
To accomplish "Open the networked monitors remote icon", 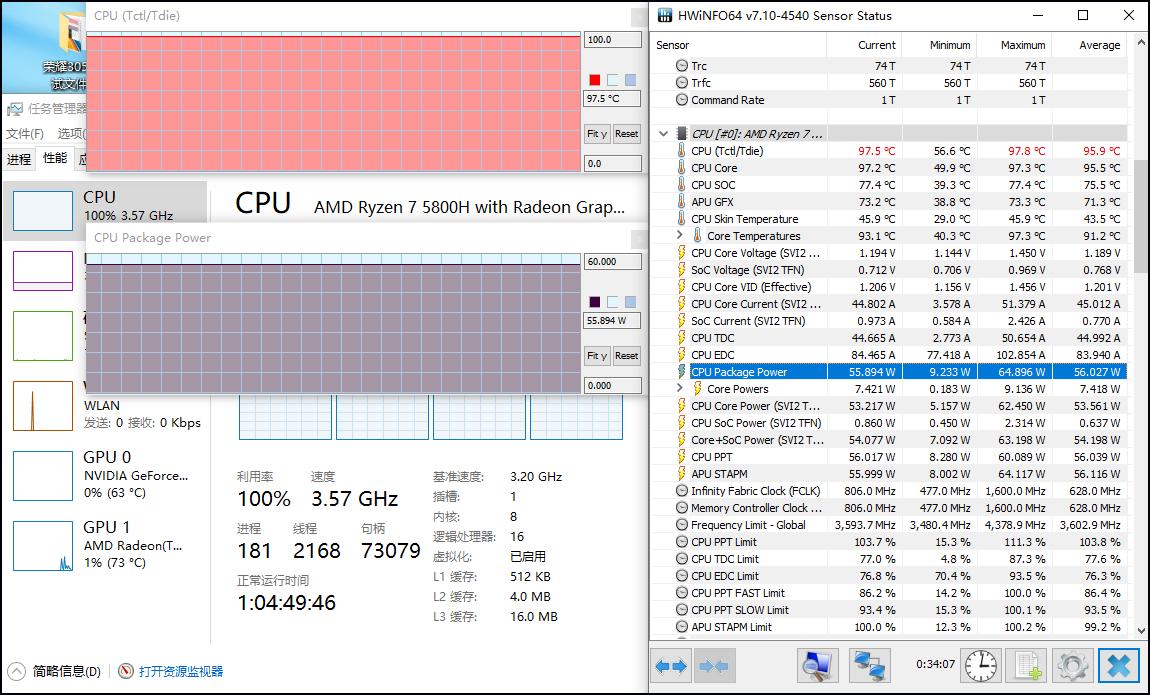I will [x=870, y=666].
